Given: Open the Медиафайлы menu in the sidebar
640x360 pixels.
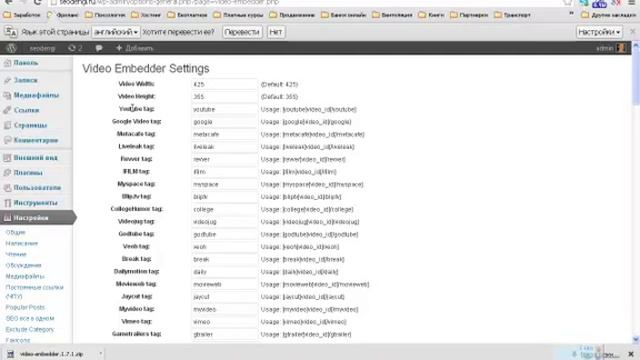Looking at the screenshot, I should pos(36,96).
